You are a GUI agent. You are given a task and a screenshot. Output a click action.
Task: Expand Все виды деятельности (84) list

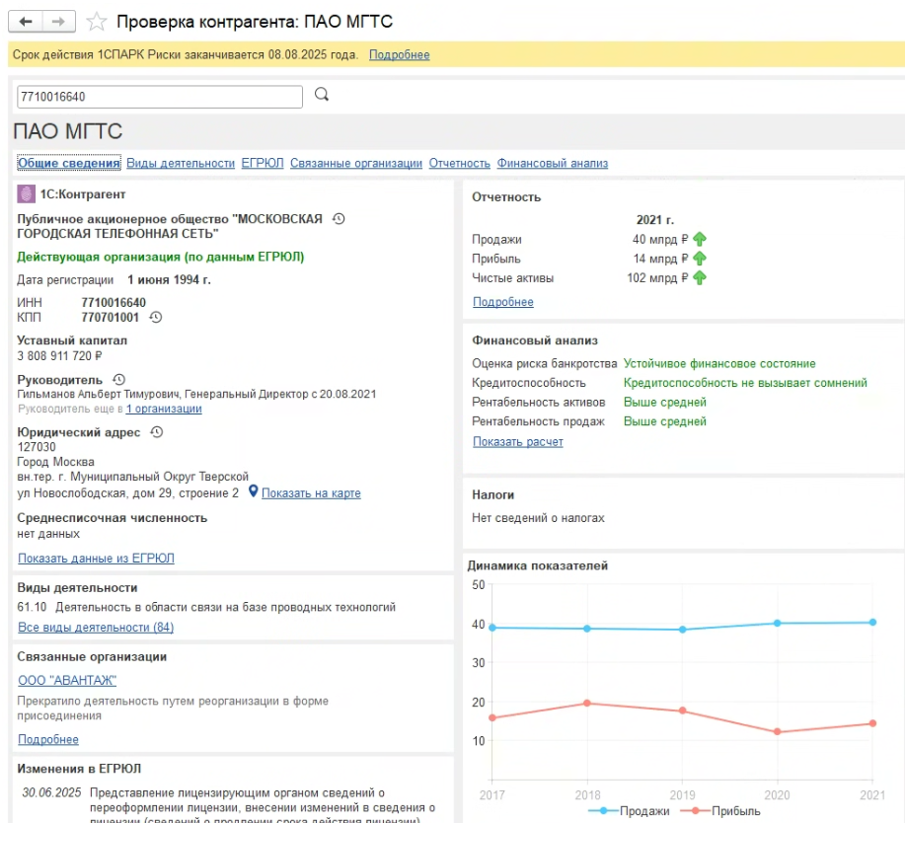[x=96, y=627]
